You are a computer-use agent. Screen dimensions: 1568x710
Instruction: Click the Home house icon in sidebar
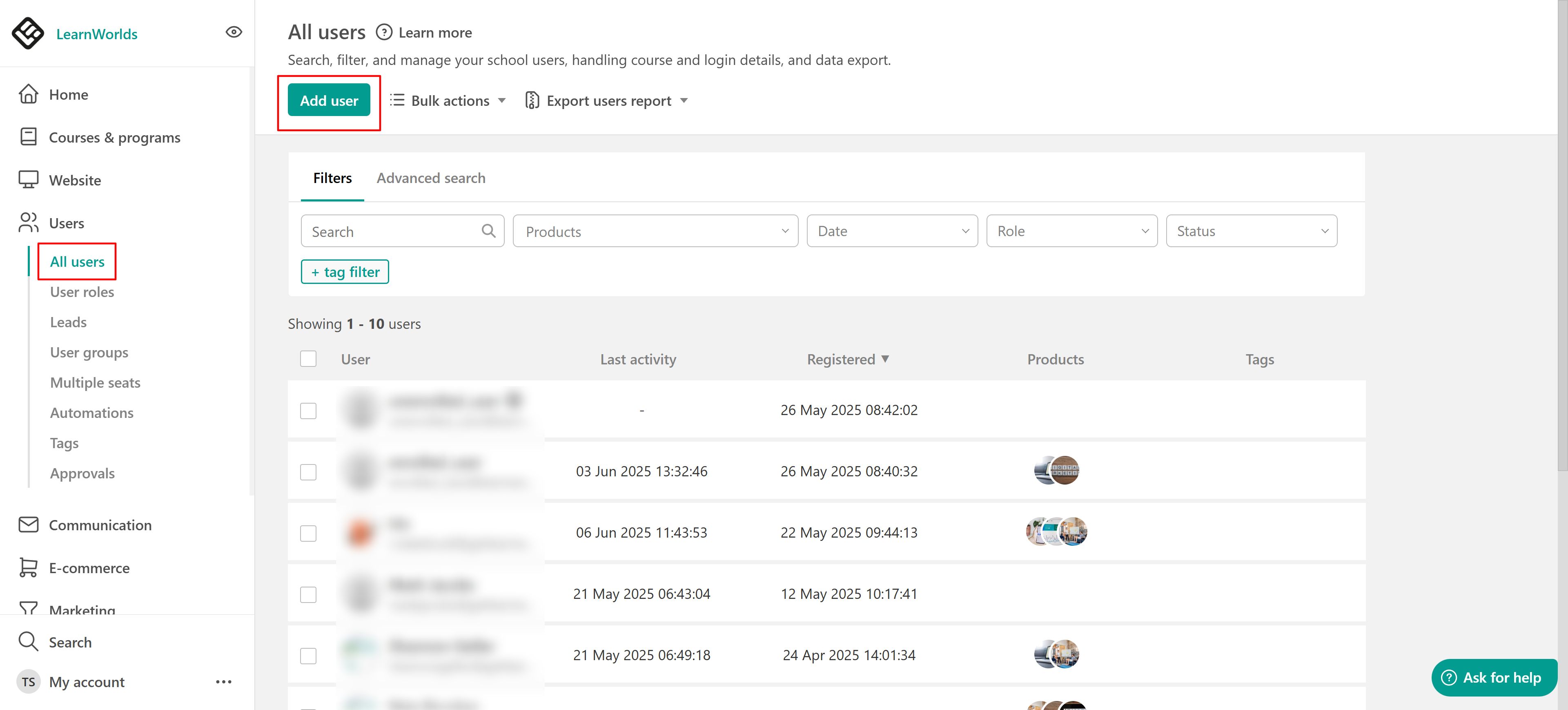pyautogui.click(x=28, y=94)
